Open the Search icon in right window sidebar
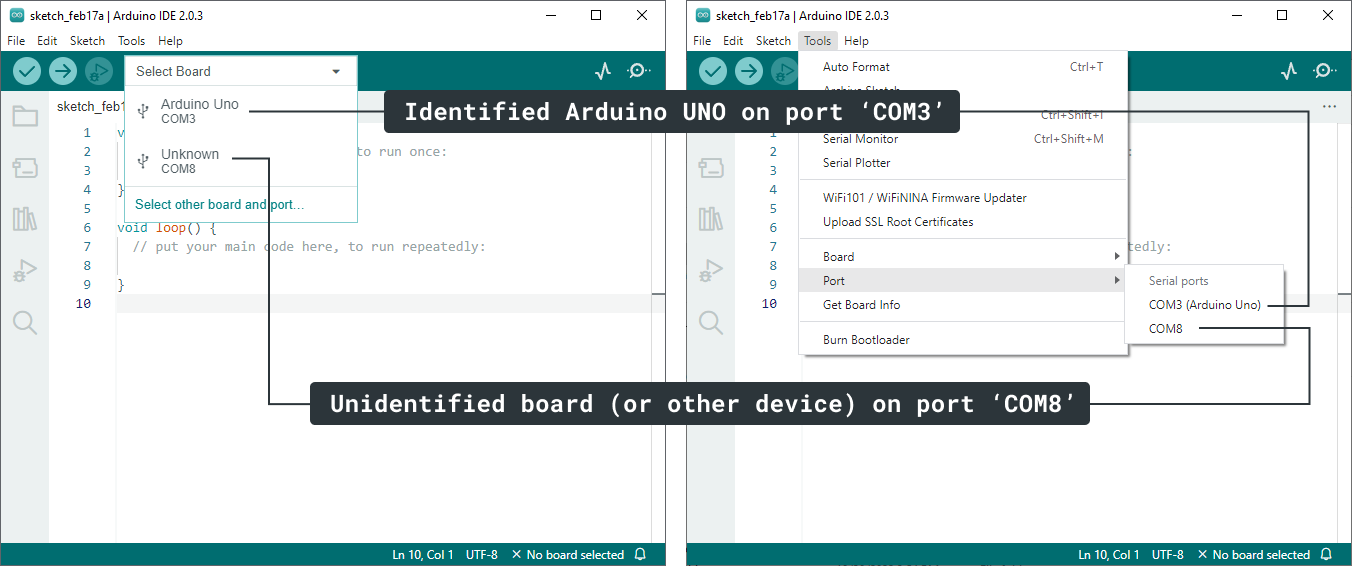Viewport: 1352px width, 566px height. 711,322
